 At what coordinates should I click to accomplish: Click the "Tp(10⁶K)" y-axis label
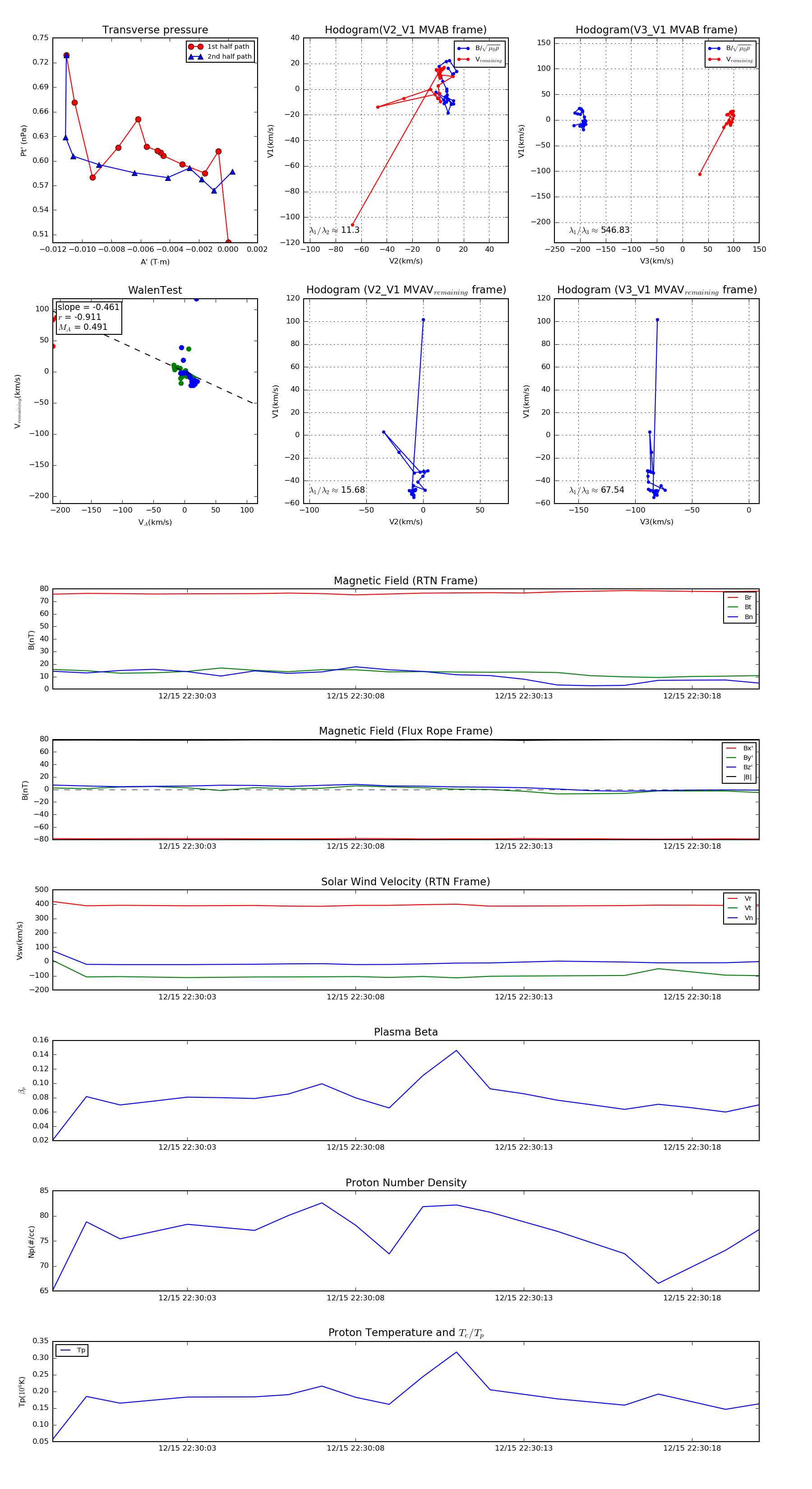coord(22,1392)
